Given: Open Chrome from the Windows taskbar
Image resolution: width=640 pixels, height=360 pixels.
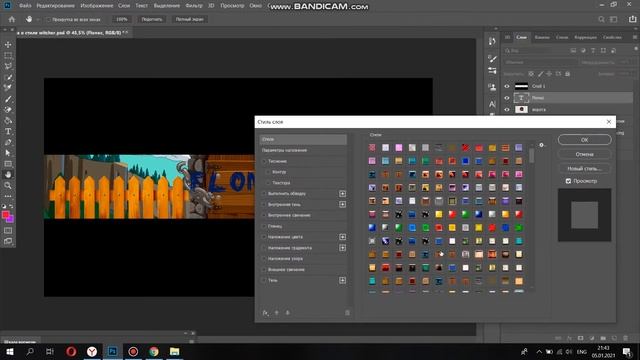Looking at the screenshot, I should pos(154,351).
